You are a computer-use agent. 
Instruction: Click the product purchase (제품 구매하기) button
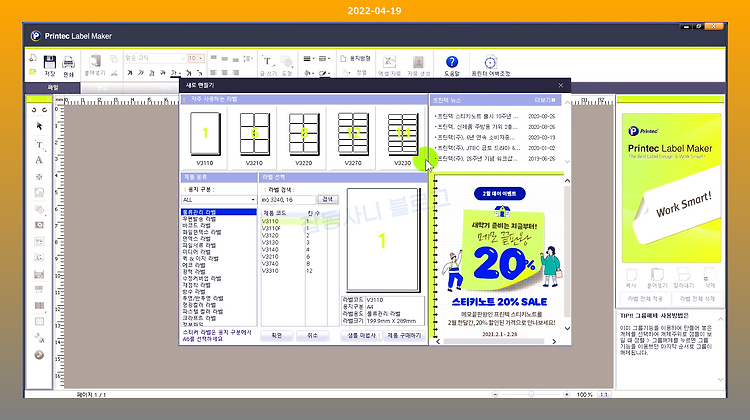pyautogui.click(x=404, y=336)
